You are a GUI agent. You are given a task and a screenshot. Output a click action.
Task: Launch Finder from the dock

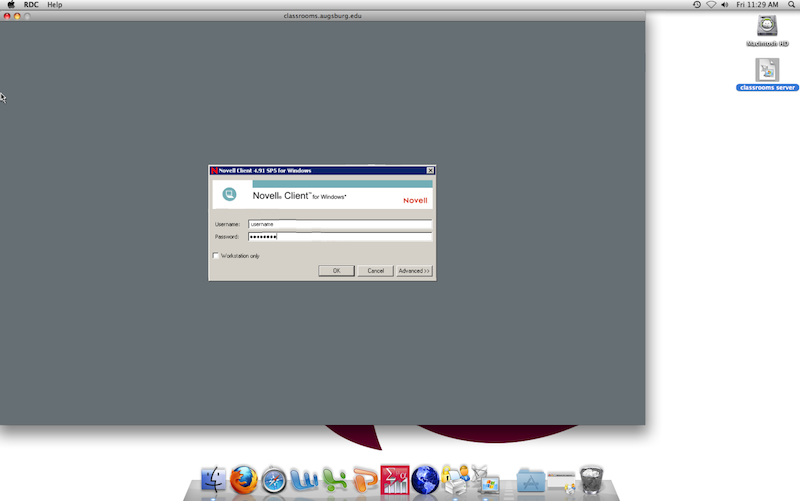click(x=214, y=480)
